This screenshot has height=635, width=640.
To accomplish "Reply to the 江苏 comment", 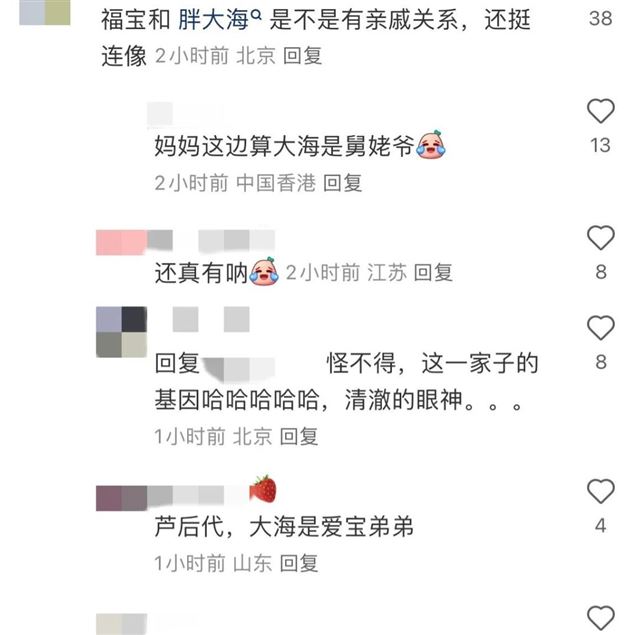I will tap(433, 272).
